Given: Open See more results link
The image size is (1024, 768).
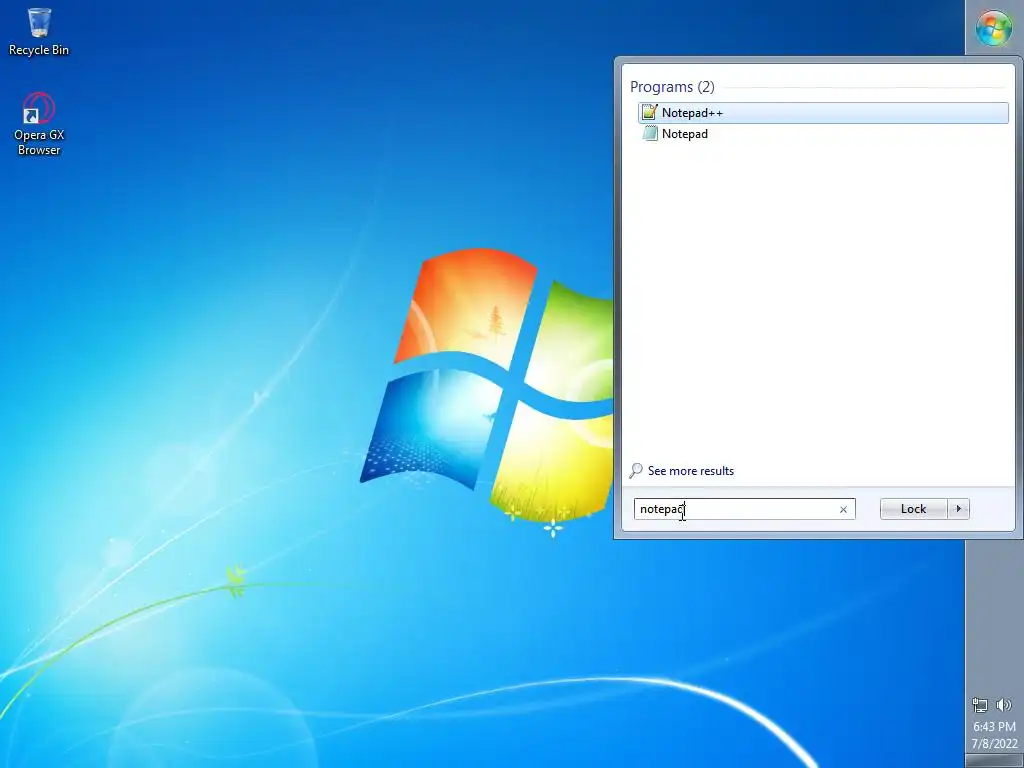Looking at the screenshot, I should 690,471.
